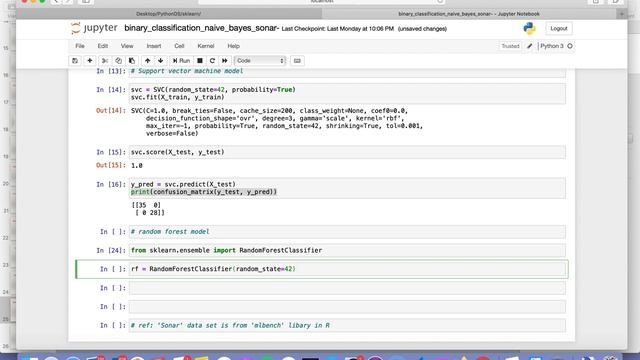This screenshot has width=640, height=360.
Task: Click the browser new tab plus button
Action: pyautogui.click(x=622, y=14)
